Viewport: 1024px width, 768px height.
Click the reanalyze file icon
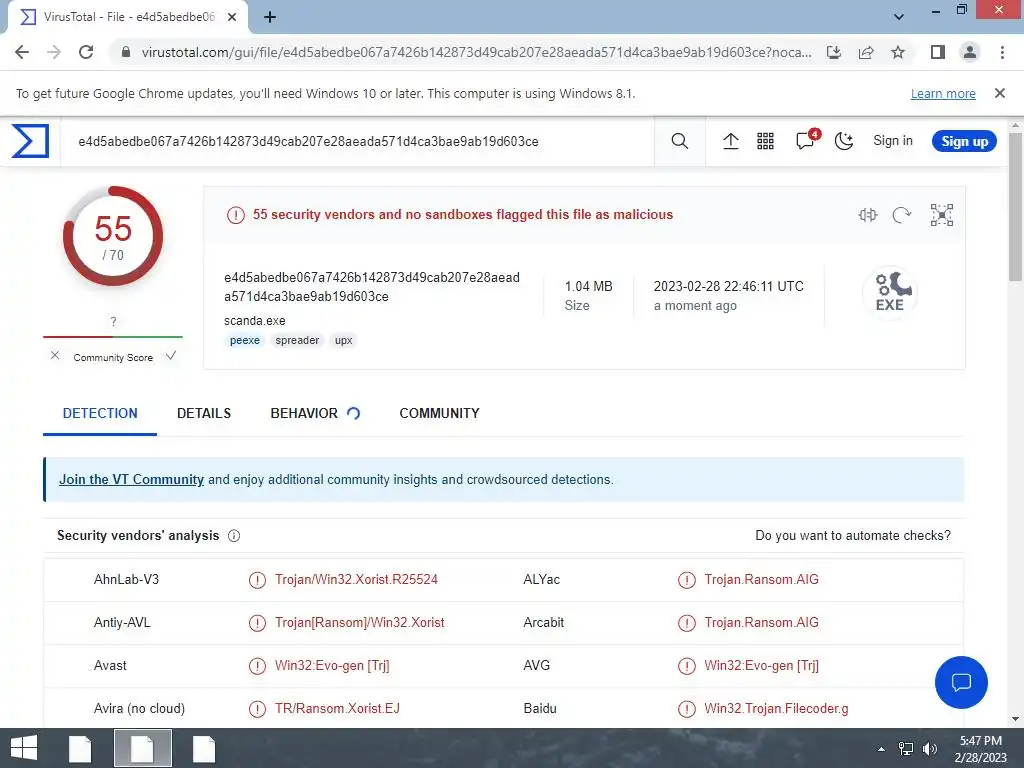click(x=901, y=215)
